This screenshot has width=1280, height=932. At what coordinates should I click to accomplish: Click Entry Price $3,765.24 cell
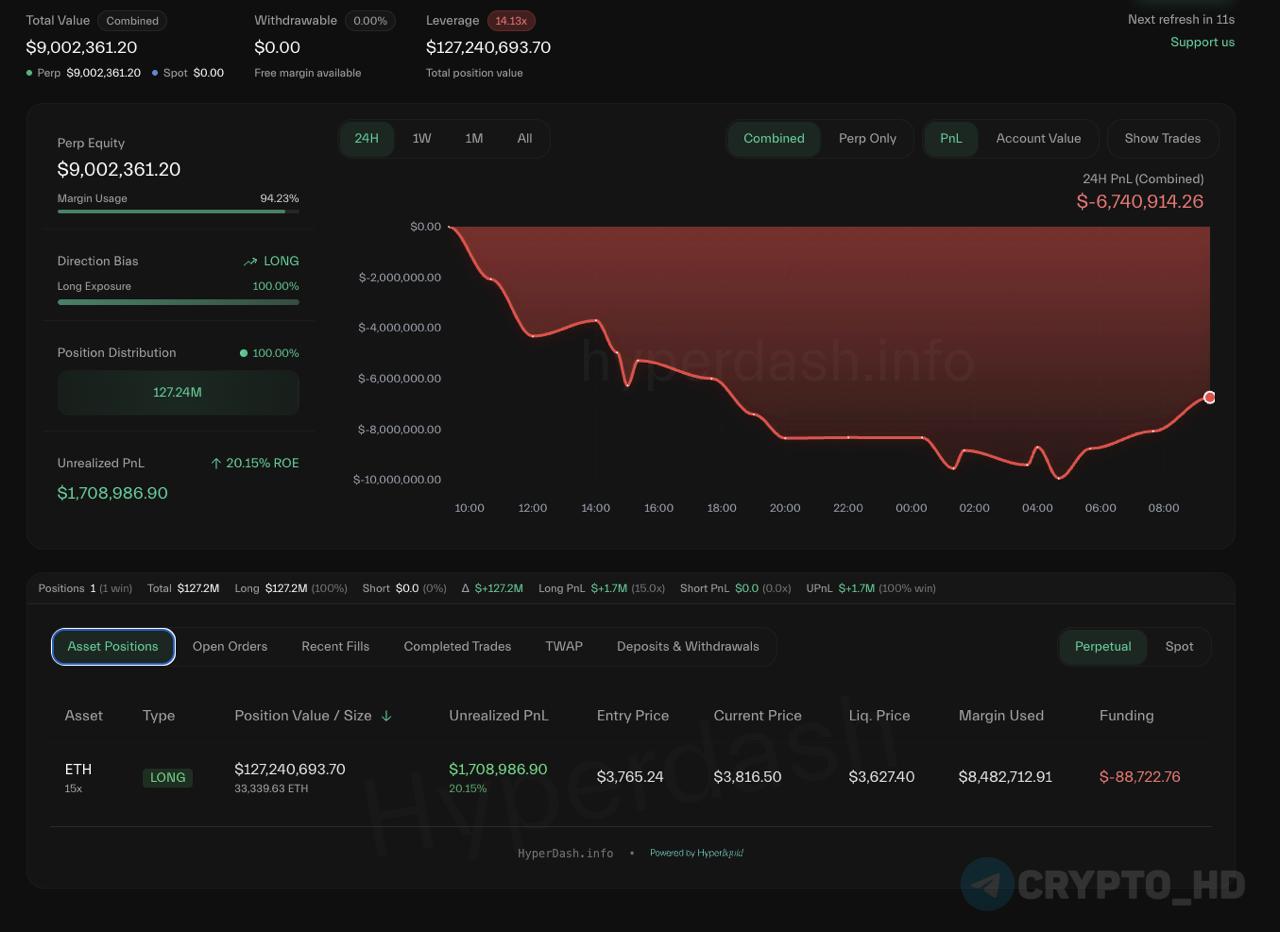630,777
